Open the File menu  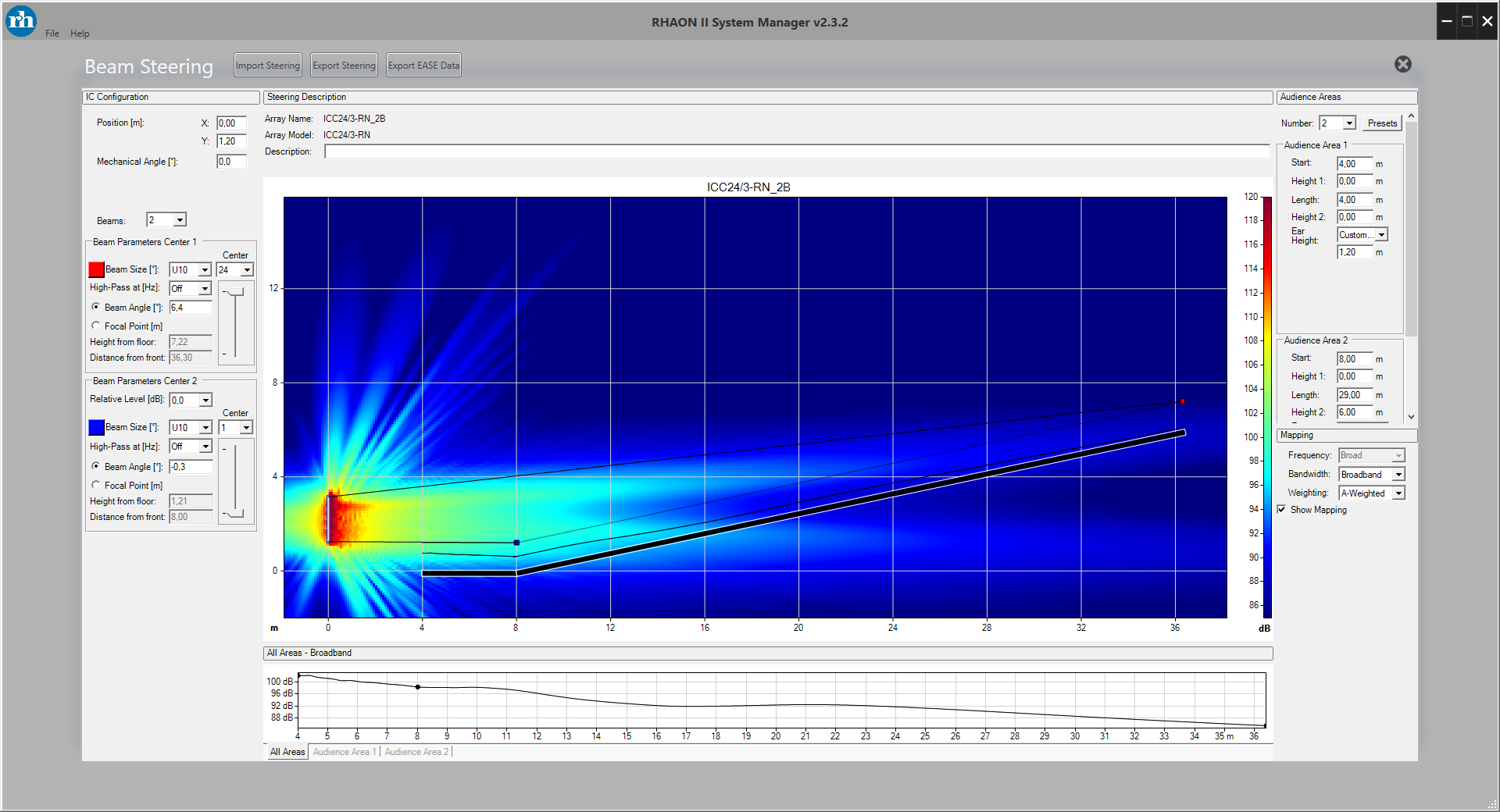(52, 34)
